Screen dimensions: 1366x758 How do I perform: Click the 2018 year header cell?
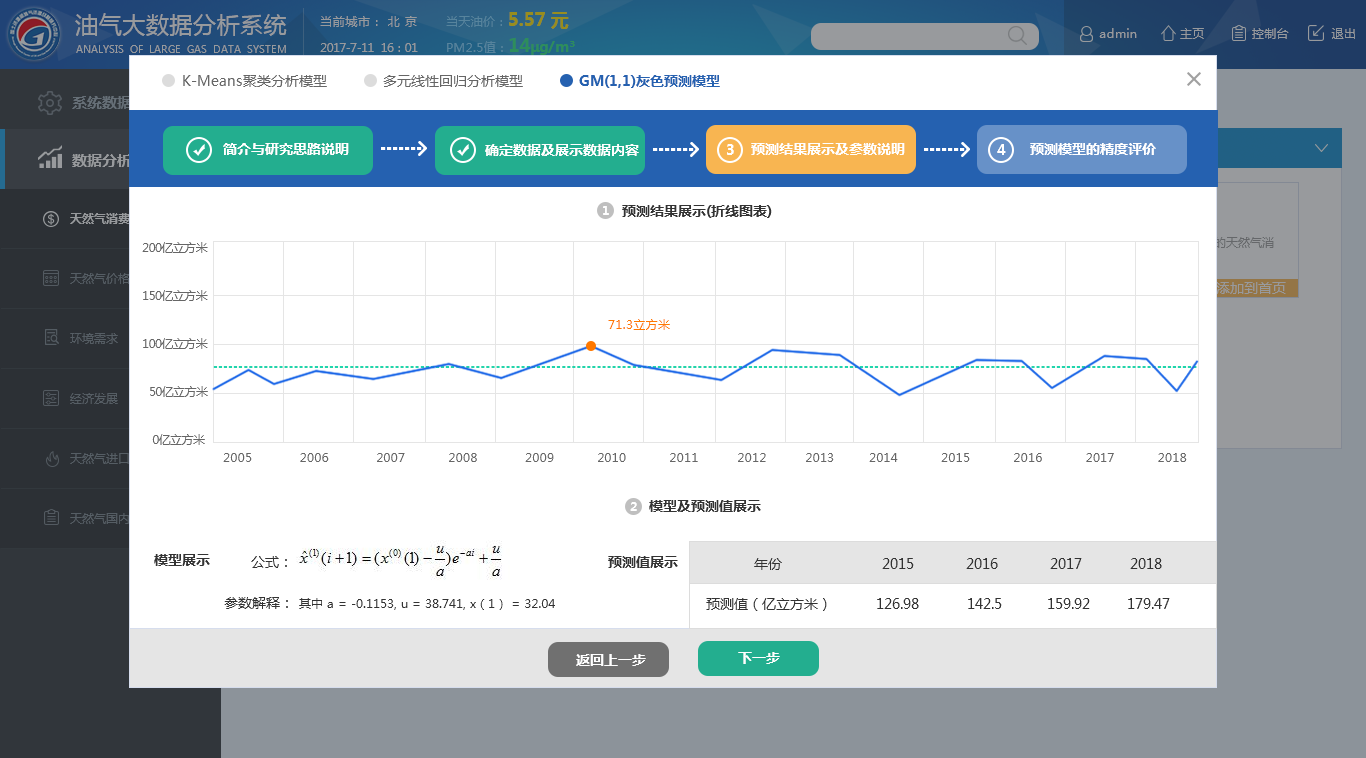1146,564
